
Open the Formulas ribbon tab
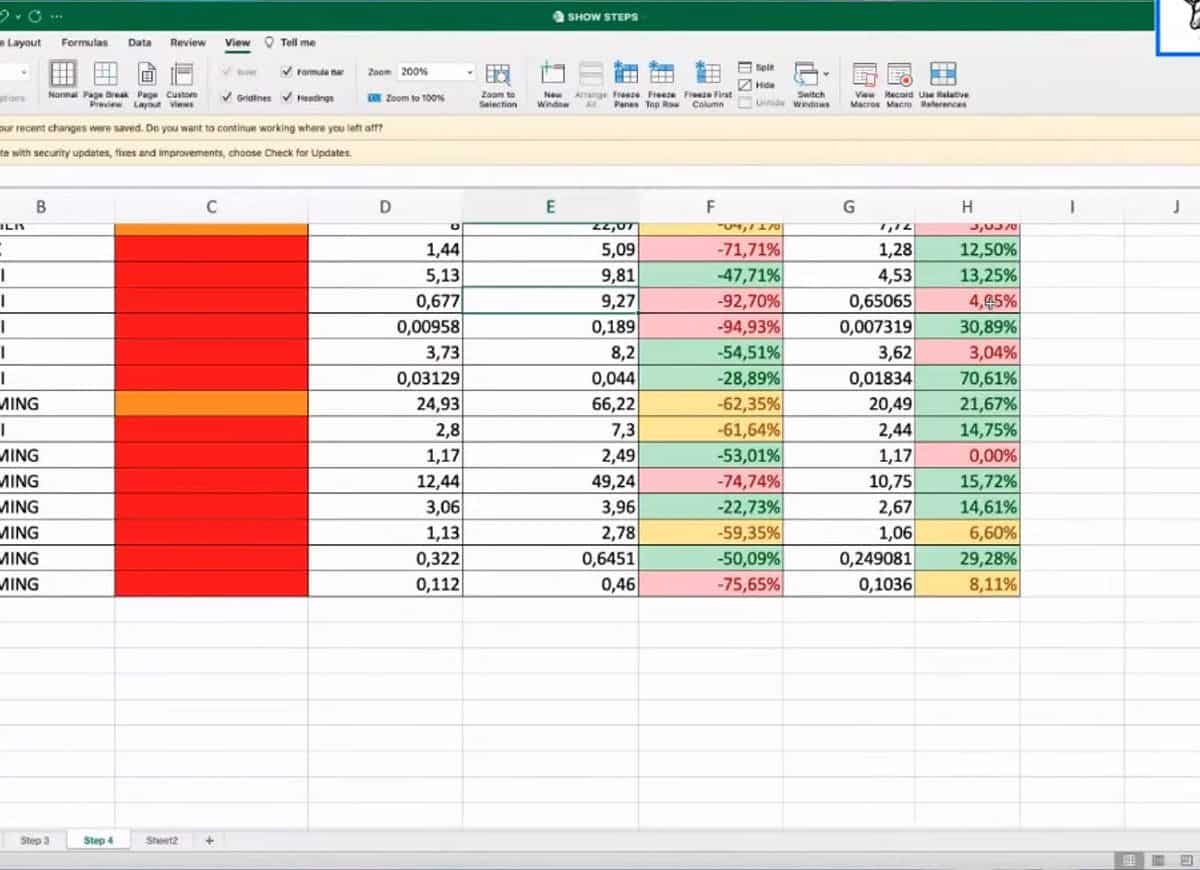(84, 43)
